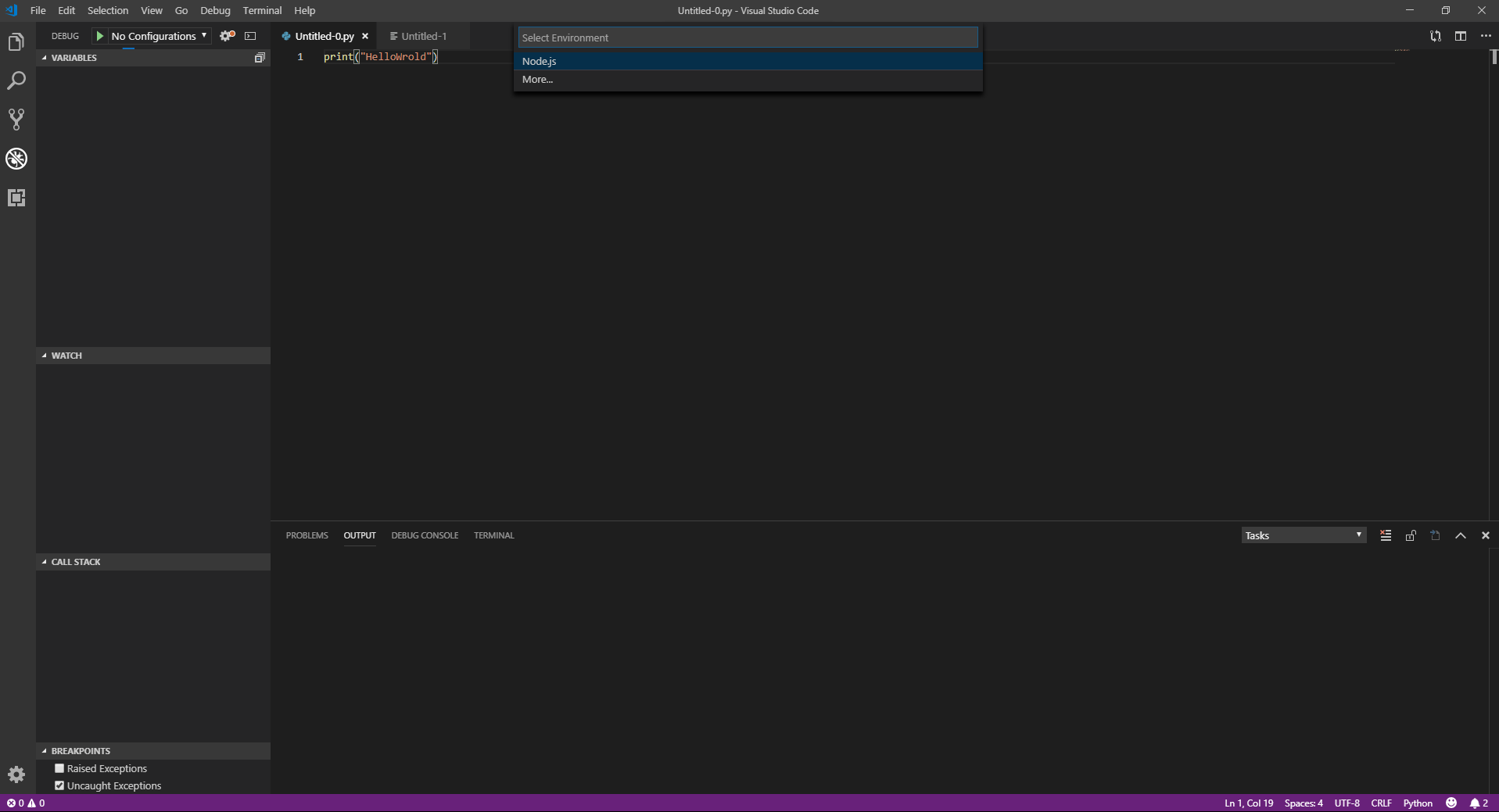Open launch.json configuration gear icon

coord(227,36)
